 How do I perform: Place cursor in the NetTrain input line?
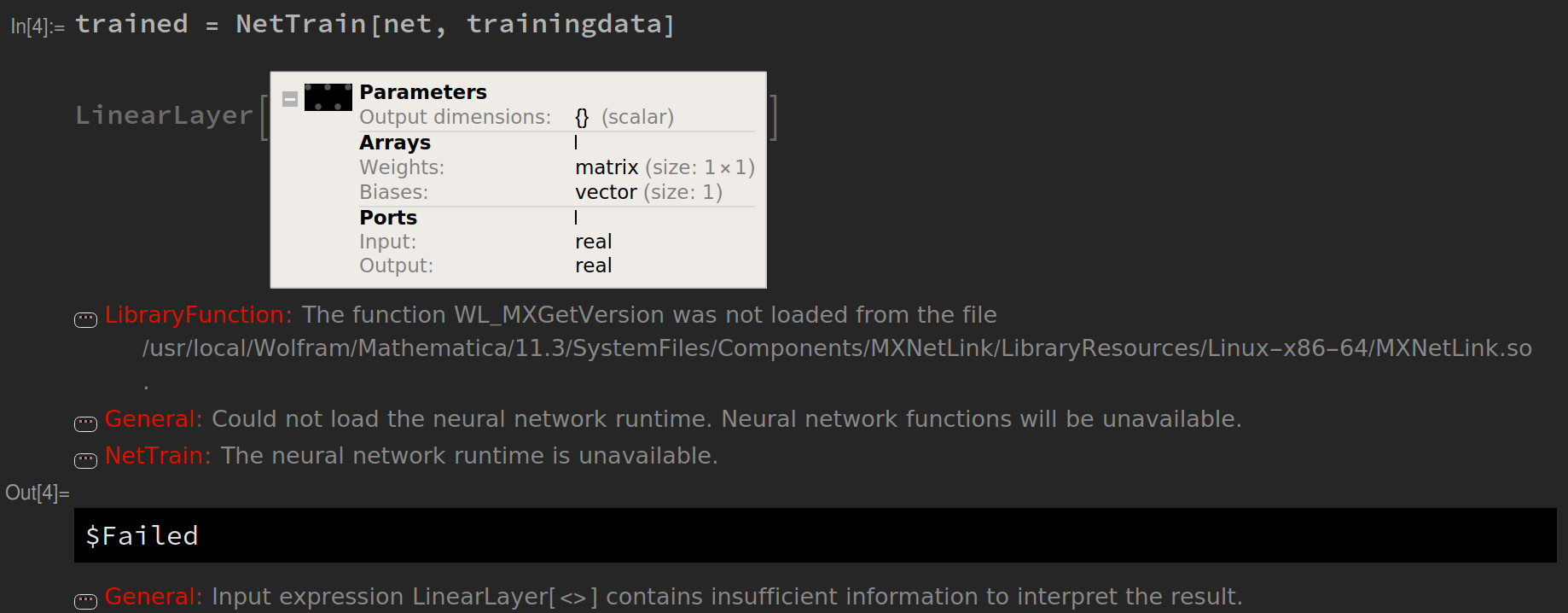pos(375,24)
